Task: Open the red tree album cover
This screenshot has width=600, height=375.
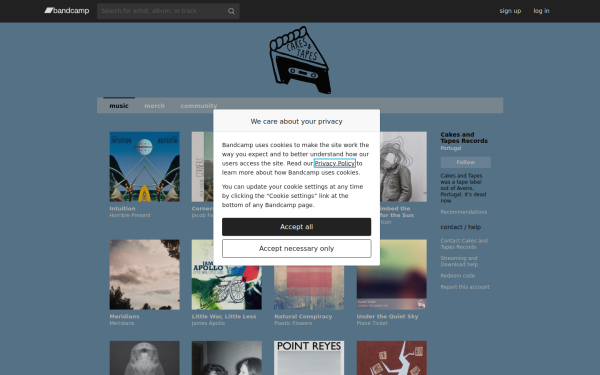Action: pos(392,358)
